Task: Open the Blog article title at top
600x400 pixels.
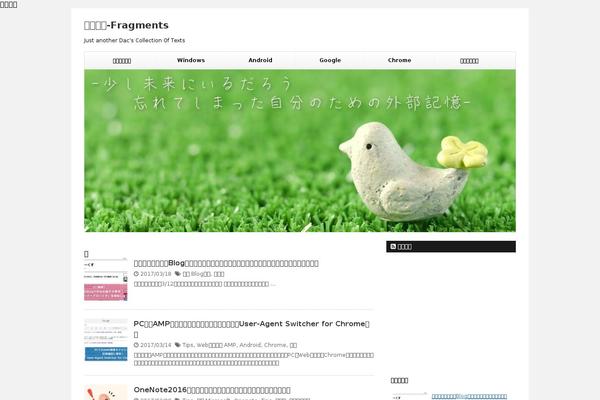Action: (226, 263)
